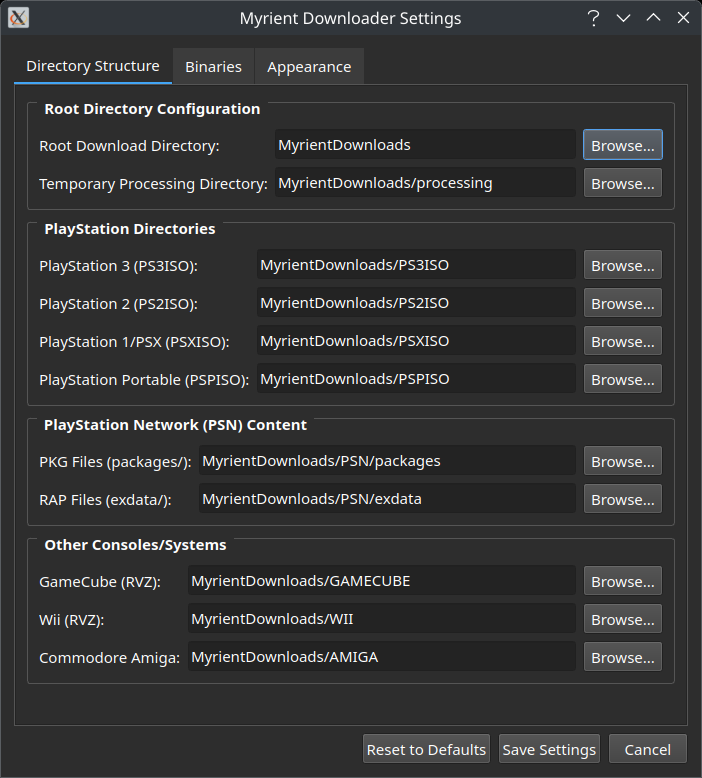The width and height of the screenshot is (702, 778).
Task: Edit the Root Download Directory field
Action: click(x=425, y=145)
